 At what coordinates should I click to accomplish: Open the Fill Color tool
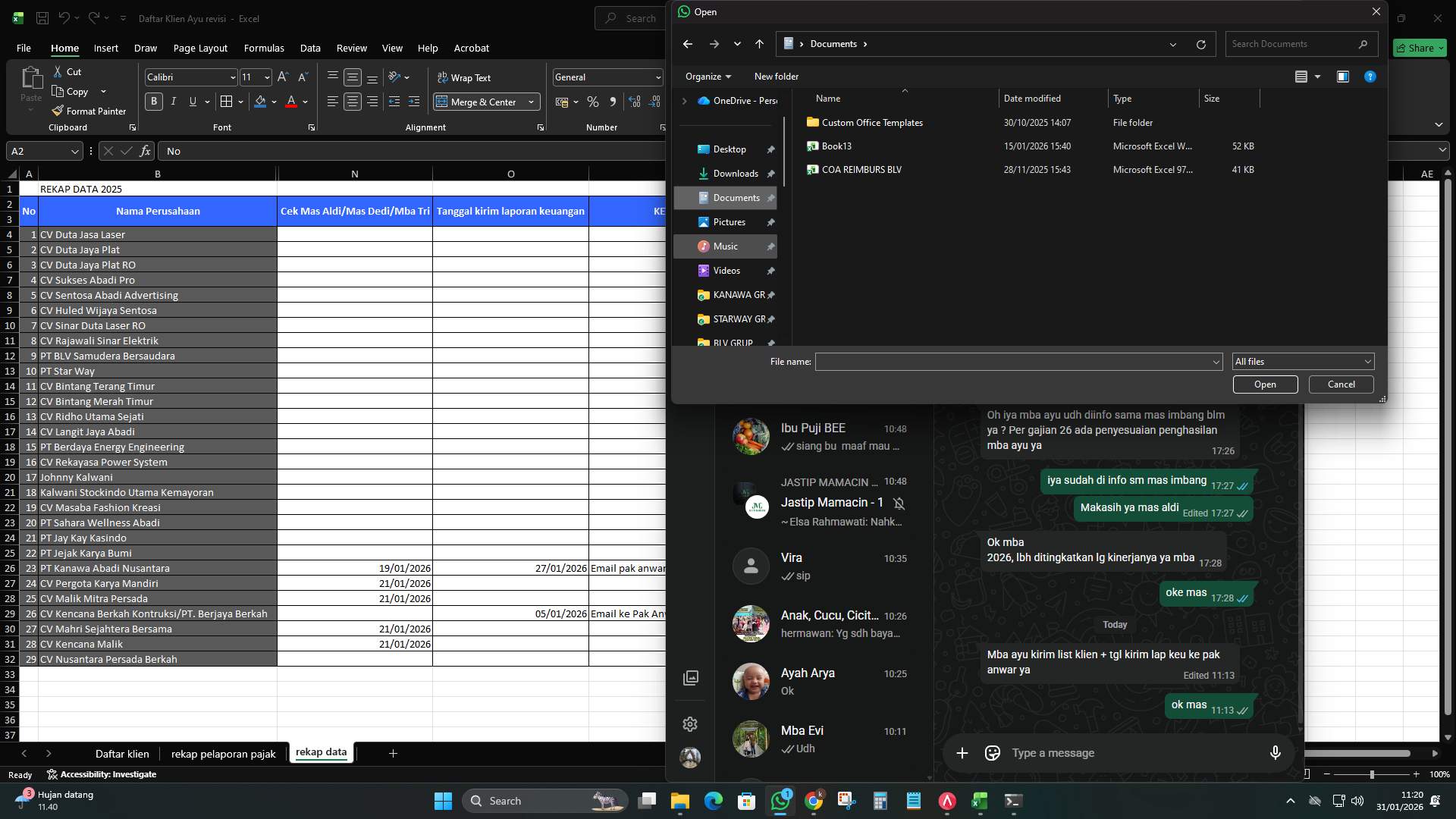pyautogui.click(x=262, y=102)
